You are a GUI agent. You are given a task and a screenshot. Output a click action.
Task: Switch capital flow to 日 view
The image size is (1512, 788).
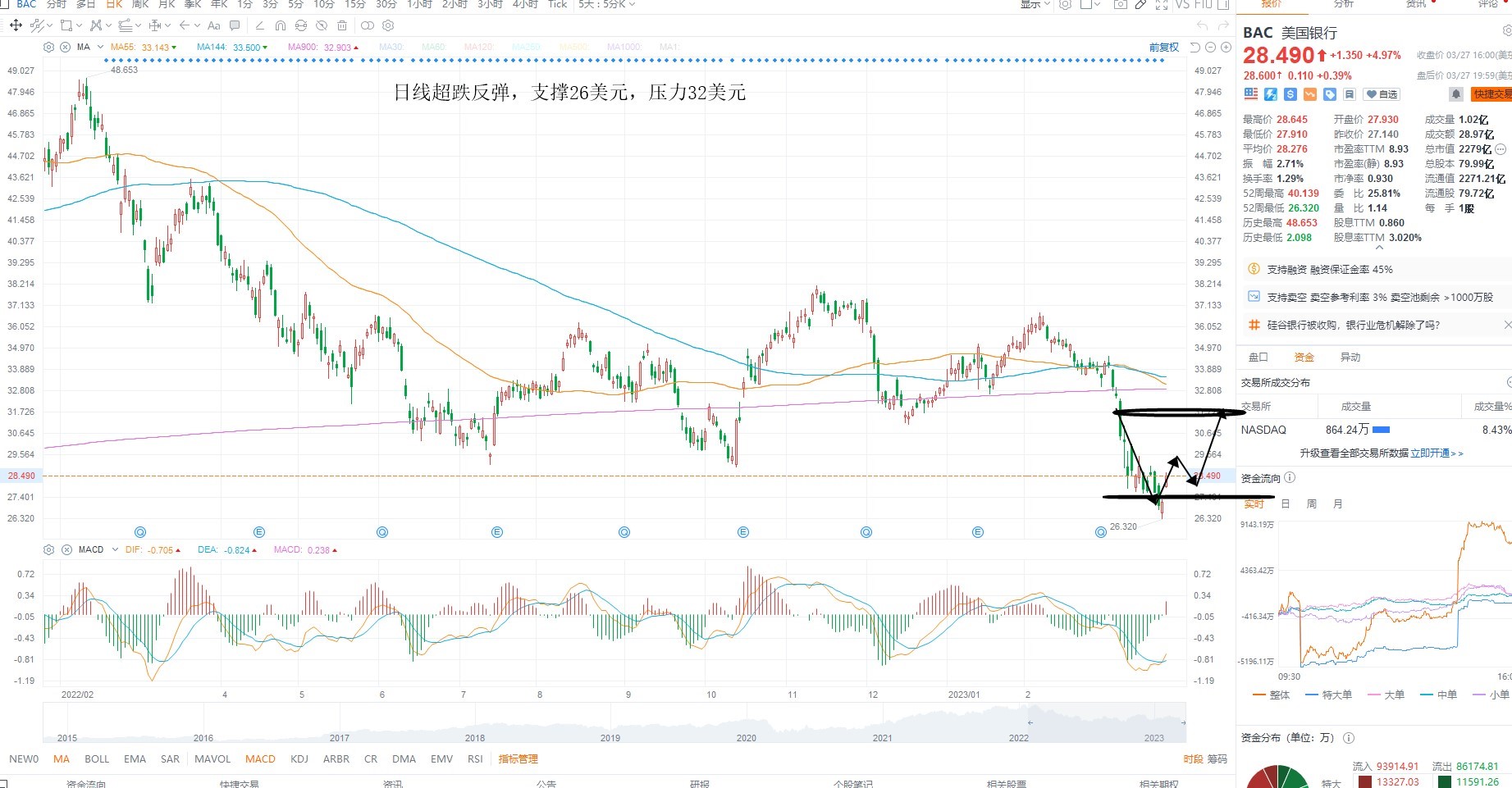tap(1286, 504)
